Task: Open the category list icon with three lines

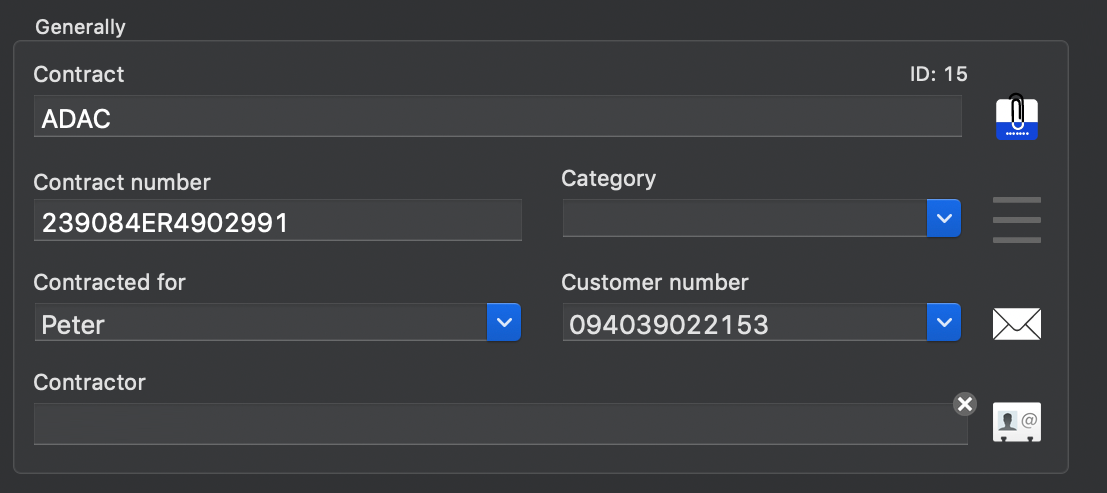Action: (1017, 220)
